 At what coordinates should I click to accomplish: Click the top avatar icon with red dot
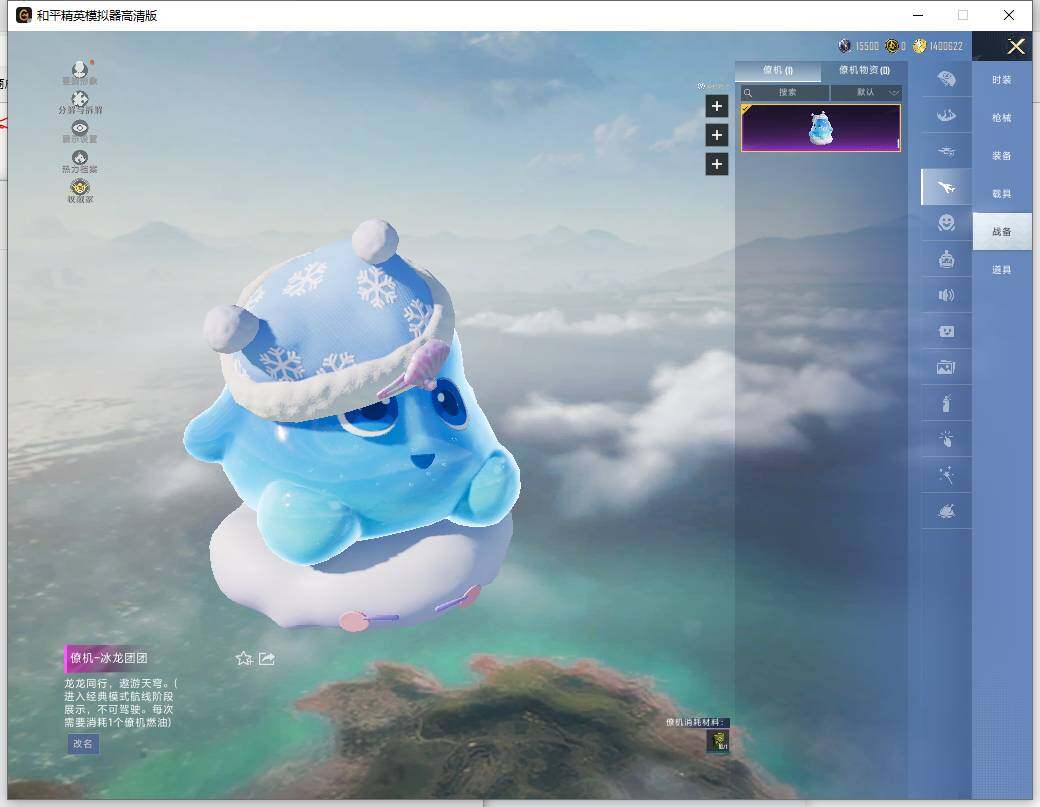point(80,73)
